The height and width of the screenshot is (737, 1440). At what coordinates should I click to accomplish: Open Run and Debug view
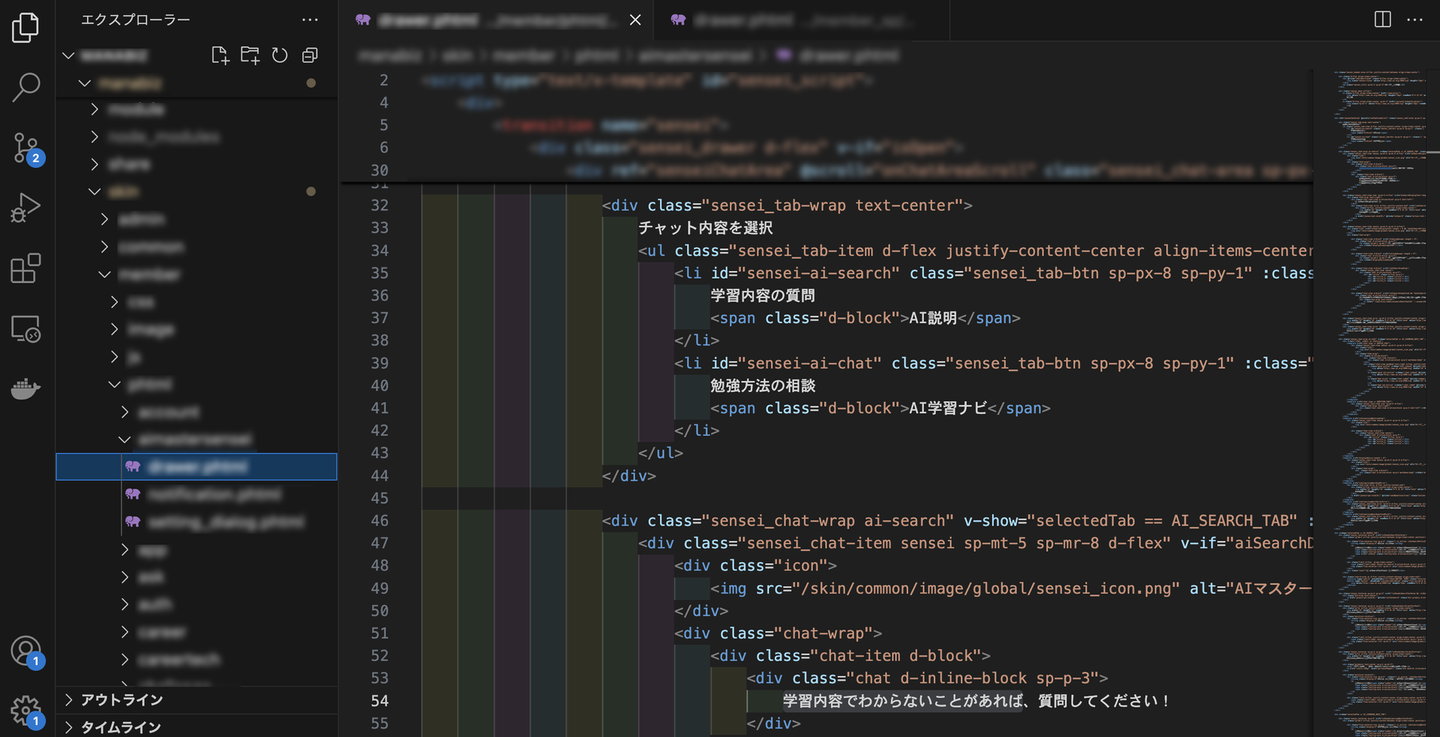26,208
